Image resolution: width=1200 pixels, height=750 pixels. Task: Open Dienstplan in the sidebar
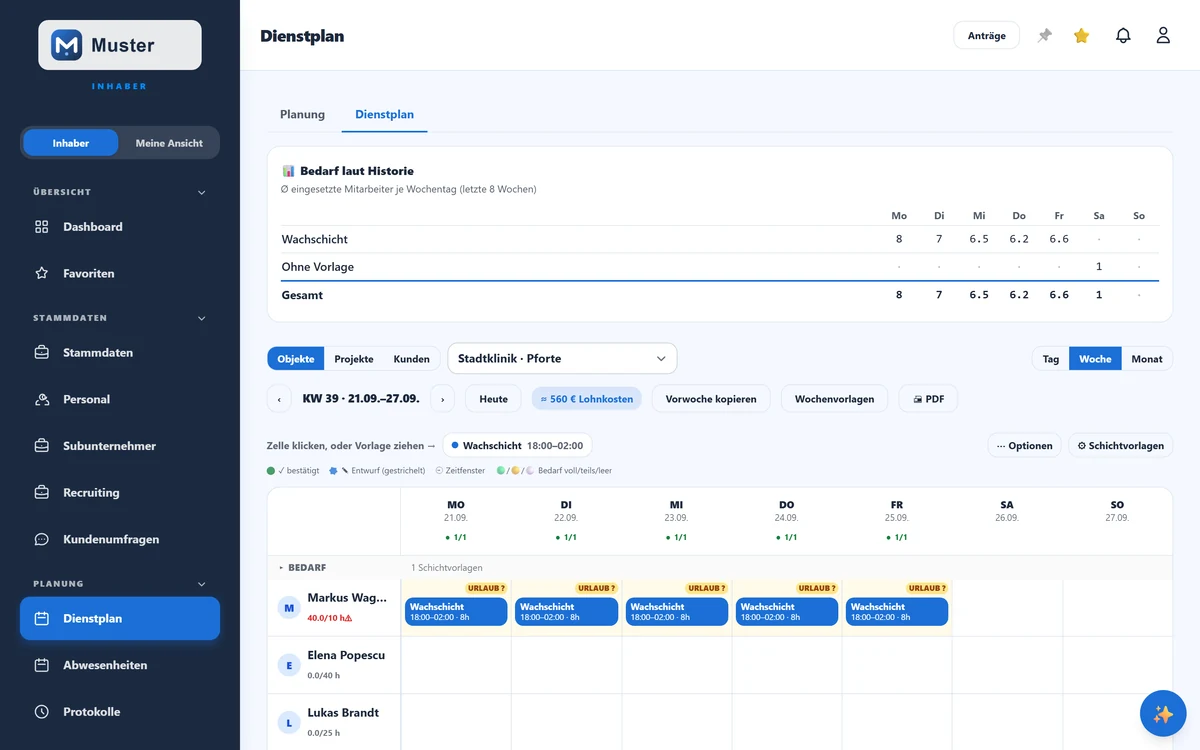120,619
